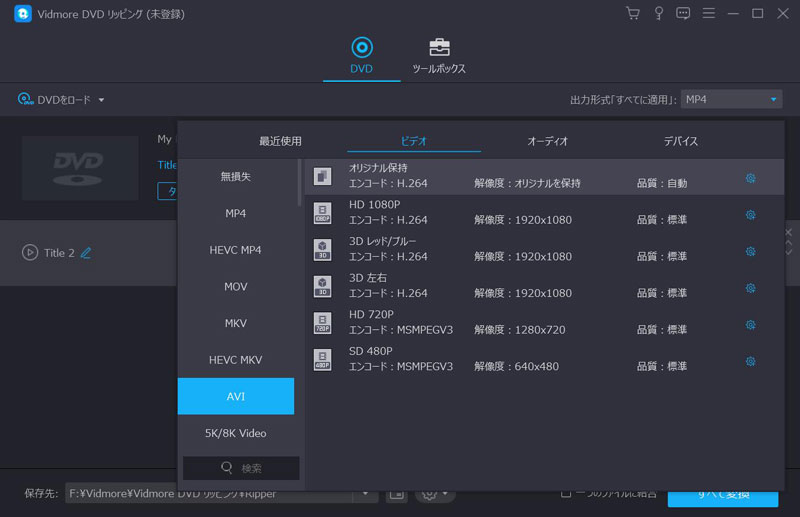The height and width of the screenshot is (517, 800).
Task: Open the MP4 output format combo box
Action: tap(731, 100)
